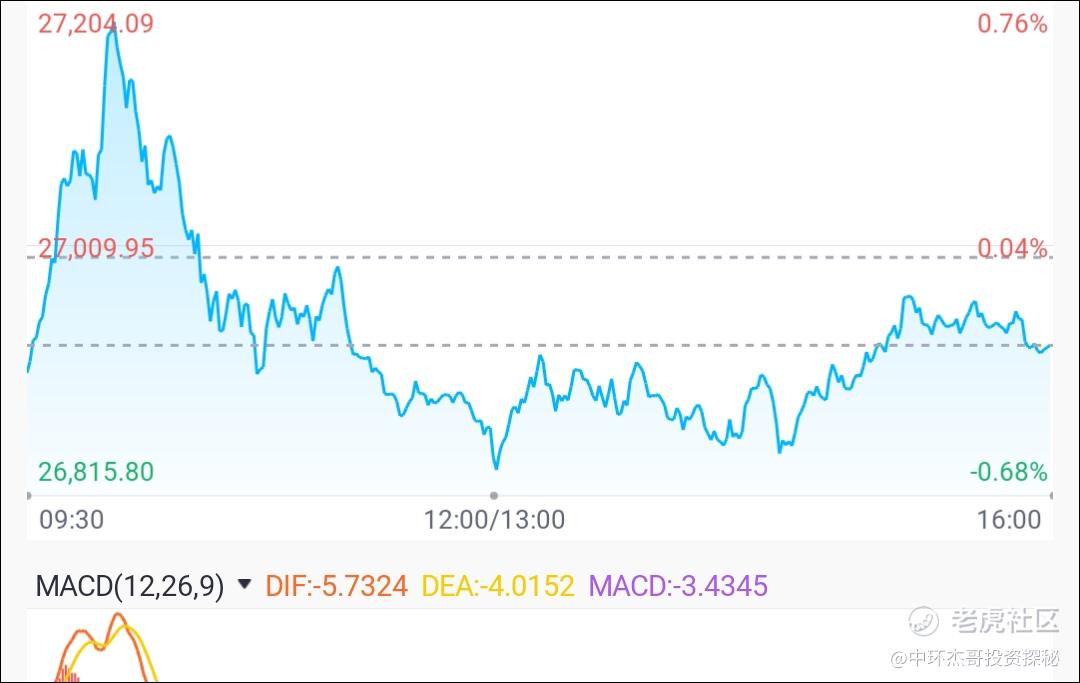The image size is (1080, 683).
Task: Click the 27,204.09 high price label
Action: click(96, 23)
